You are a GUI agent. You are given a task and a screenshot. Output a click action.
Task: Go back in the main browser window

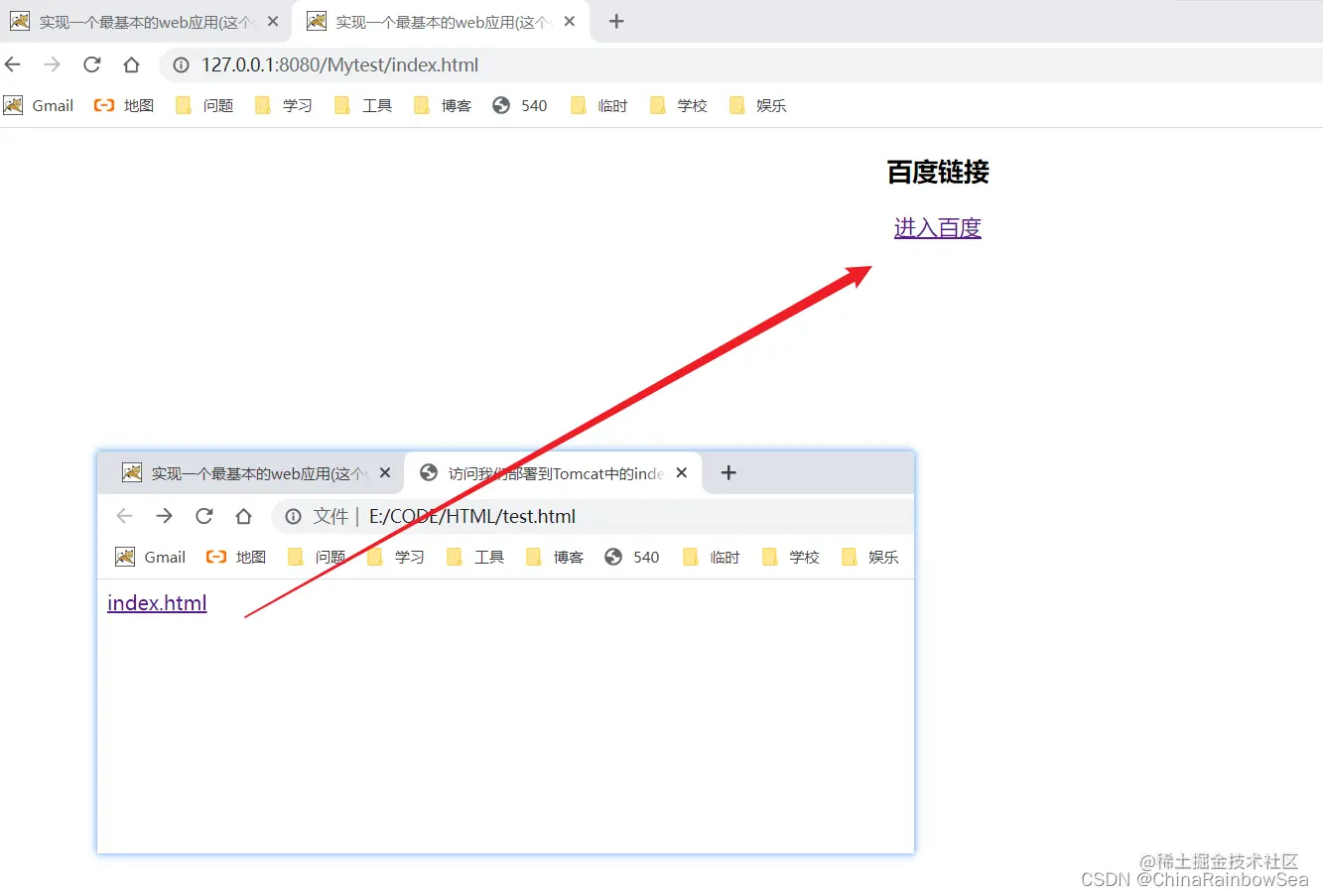[13, 64]
